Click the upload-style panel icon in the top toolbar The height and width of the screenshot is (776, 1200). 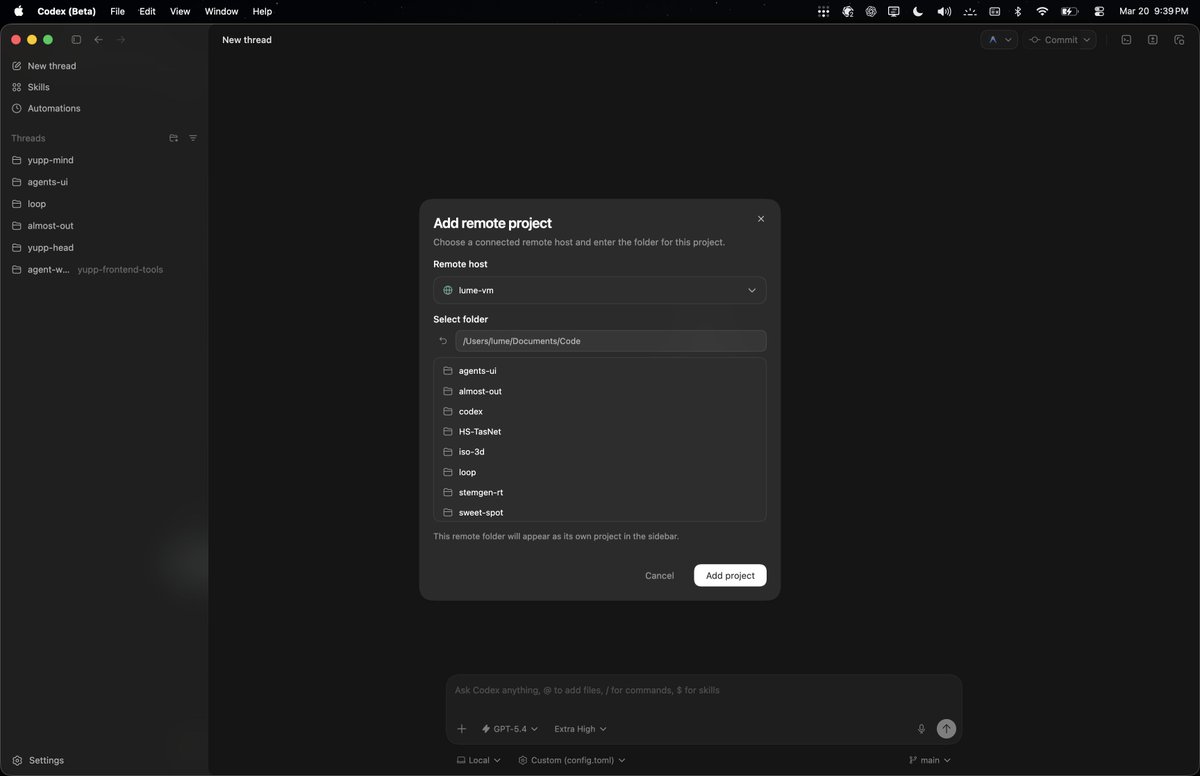1153,40
